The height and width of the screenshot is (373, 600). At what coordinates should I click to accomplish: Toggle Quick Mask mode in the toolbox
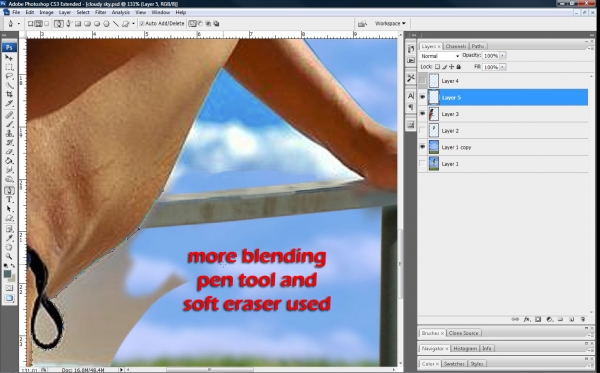tap(9, 288)
